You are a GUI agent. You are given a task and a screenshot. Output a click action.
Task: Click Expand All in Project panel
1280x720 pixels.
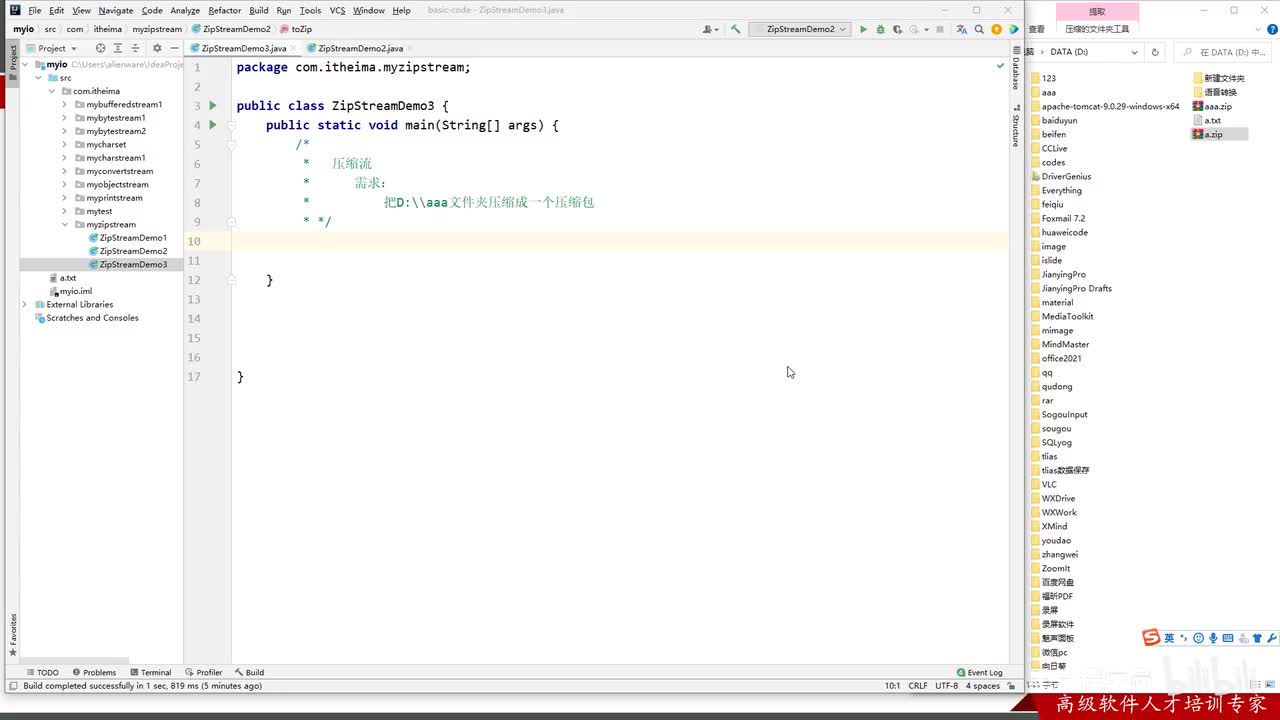[118, 48]
